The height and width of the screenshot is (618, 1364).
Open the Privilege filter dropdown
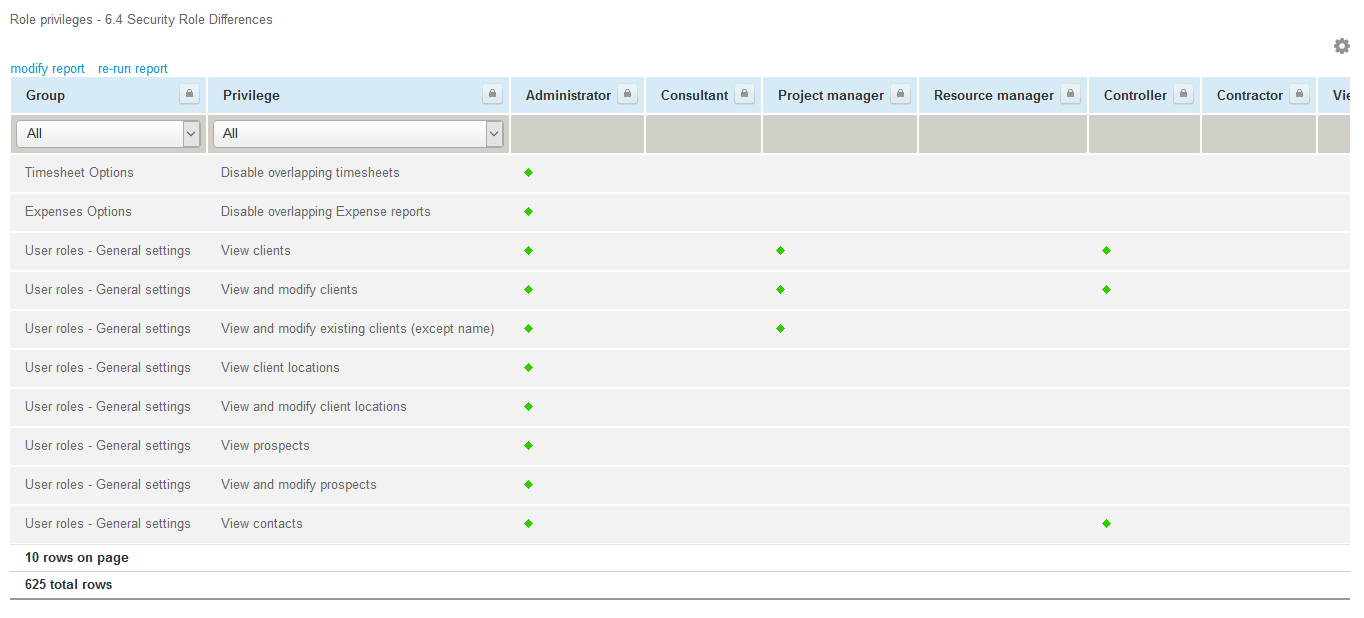click(x=358, y=133)
